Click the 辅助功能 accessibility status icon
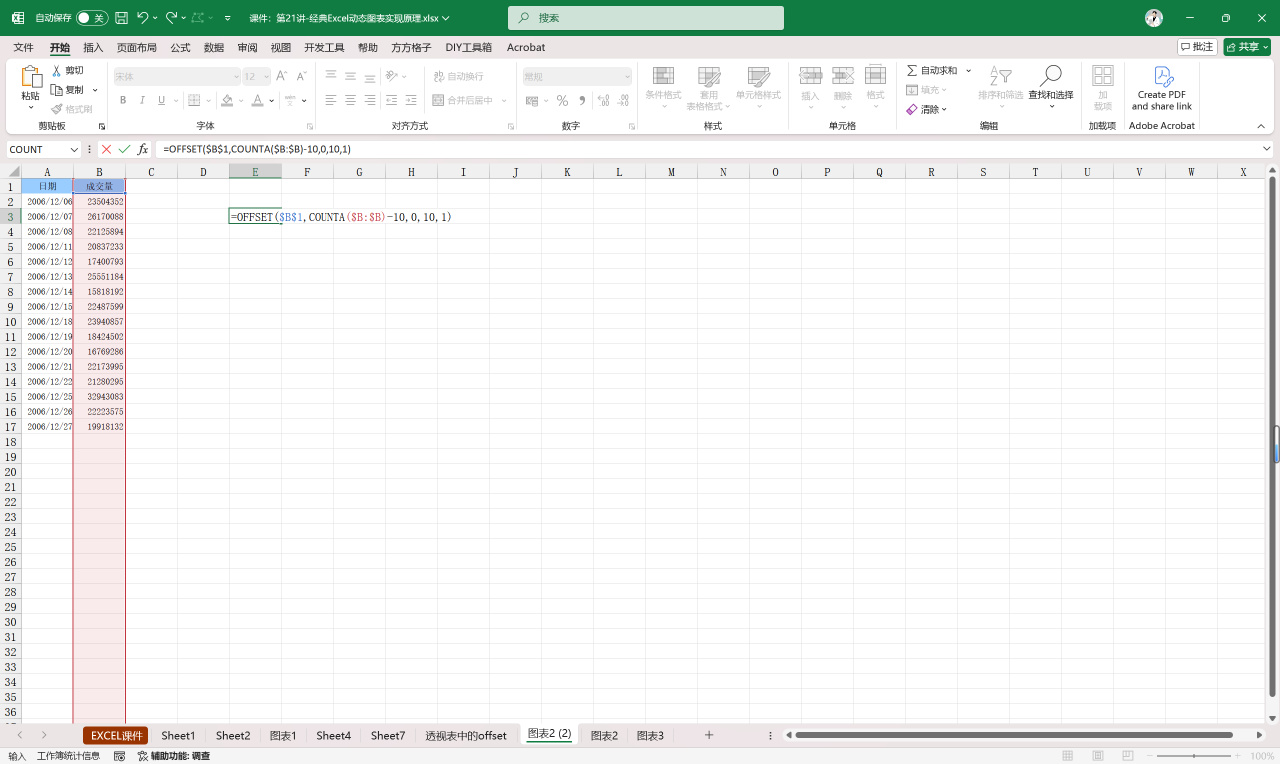 pyautogui.click(x=143, y=756)
